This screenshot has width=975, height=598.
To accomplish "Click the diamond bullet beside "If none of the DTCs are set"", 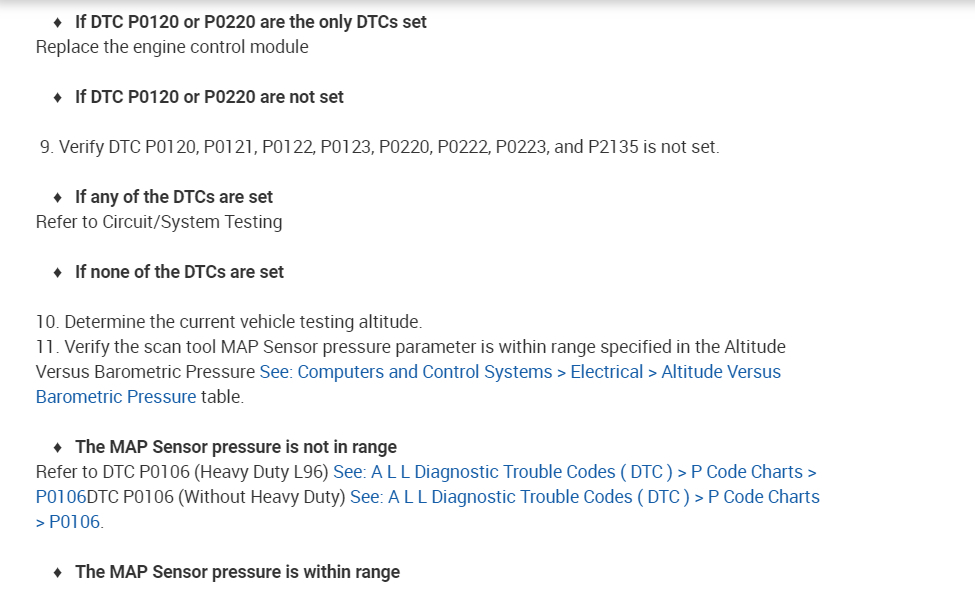I will tap(58, 272).
